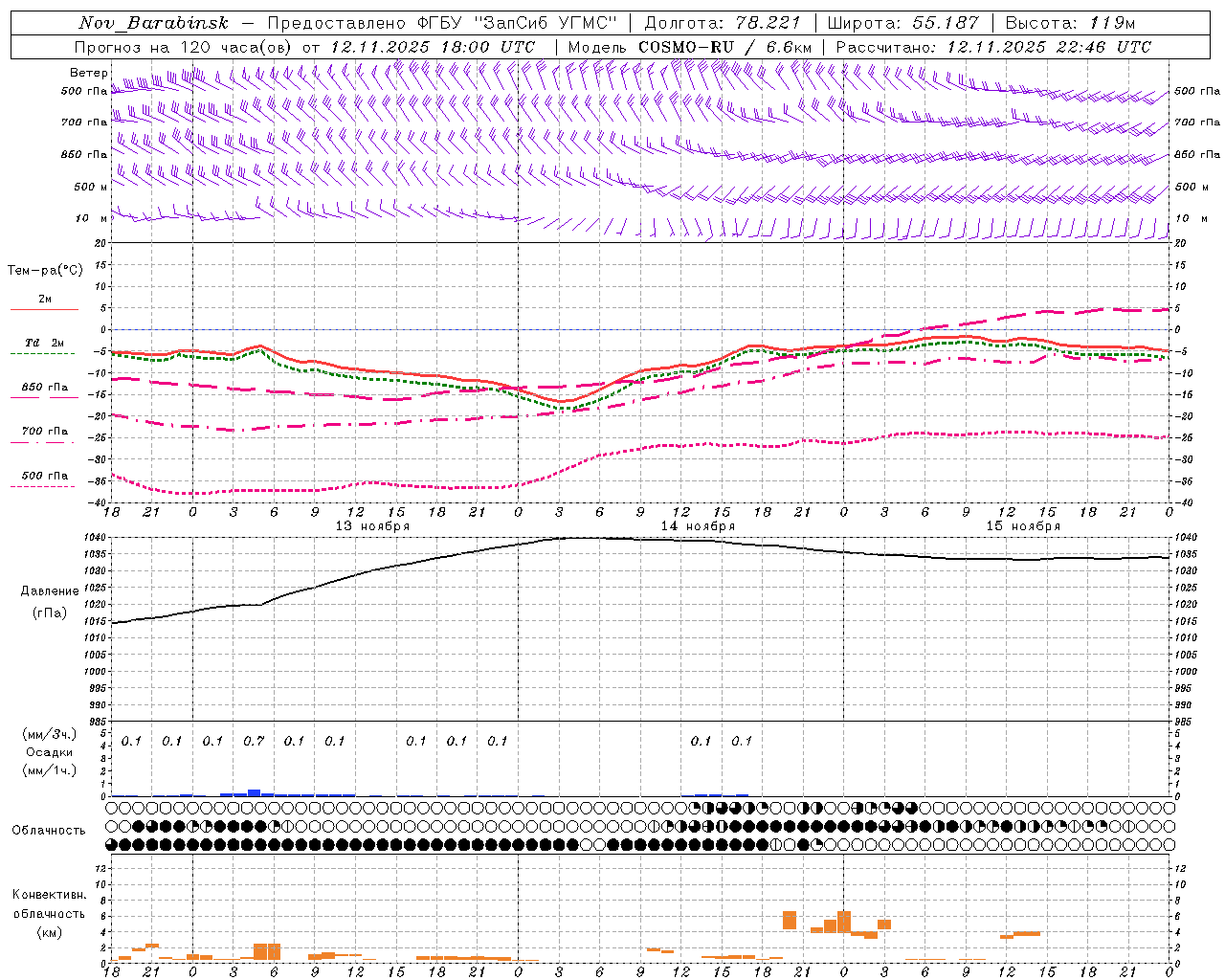Click the Td 2м legend entry
This screenshot has height=980, width=1225.
44,343
